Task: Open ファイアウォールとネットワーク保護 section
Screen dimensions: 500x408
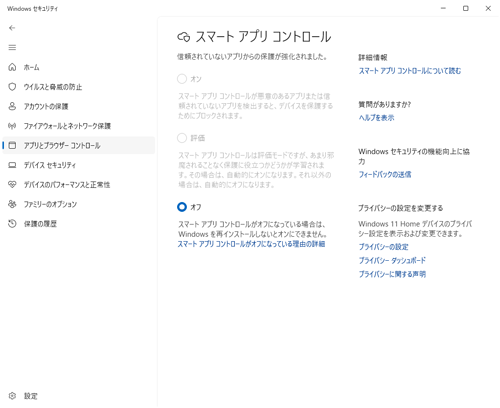Action: tap(78, 126)
